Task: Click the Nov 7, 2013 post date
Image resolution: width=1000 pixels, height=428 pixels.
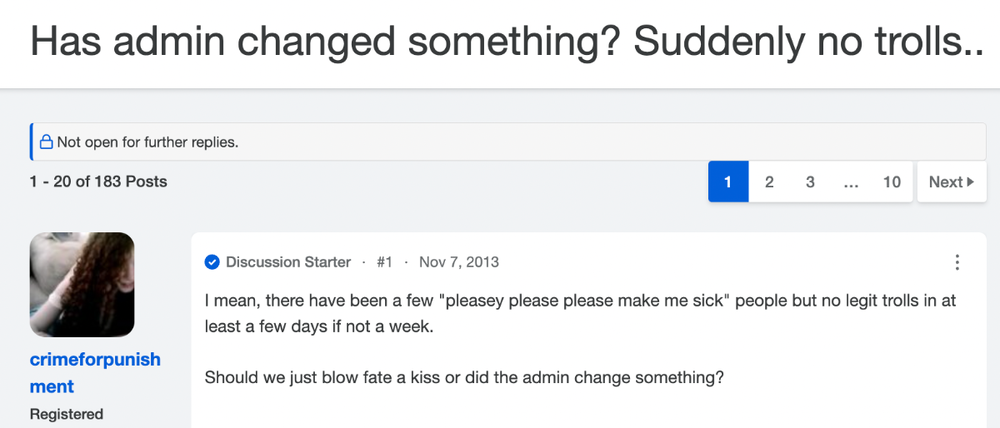Action: click(459, 262)
